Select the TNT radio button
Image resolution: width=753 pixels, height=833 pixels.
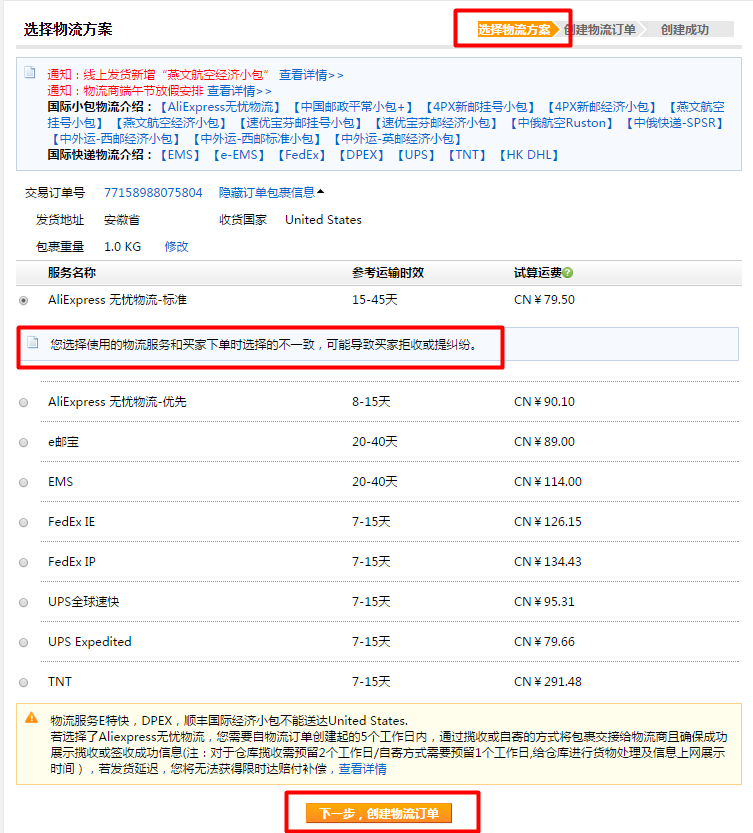[x=24, y=682]
